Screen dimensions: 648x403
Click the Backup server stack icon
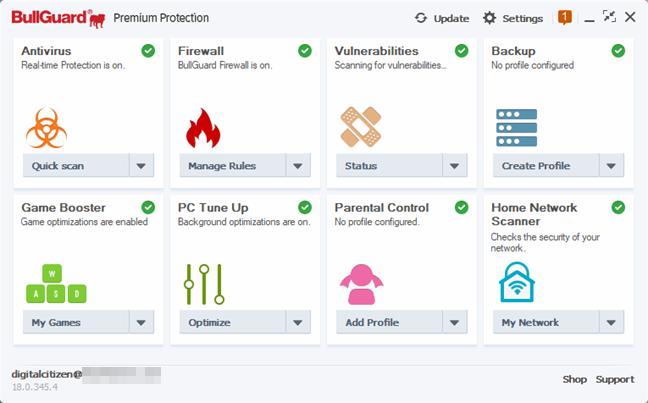[517, 128]
